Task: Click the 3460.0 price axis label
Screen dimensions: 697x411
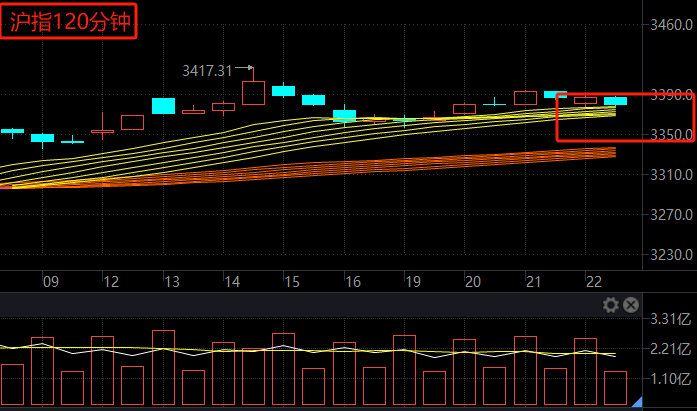Action: 671,25
